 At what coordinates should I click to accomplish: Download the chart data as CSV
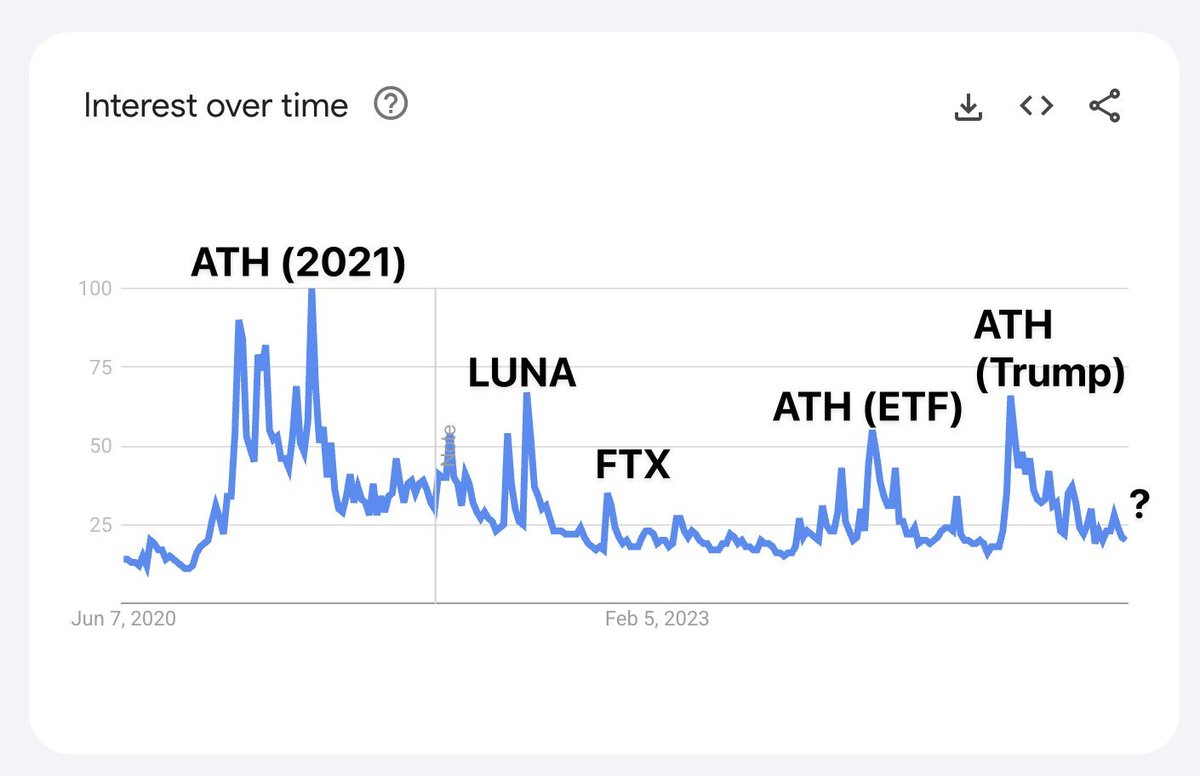coord(967,107)
